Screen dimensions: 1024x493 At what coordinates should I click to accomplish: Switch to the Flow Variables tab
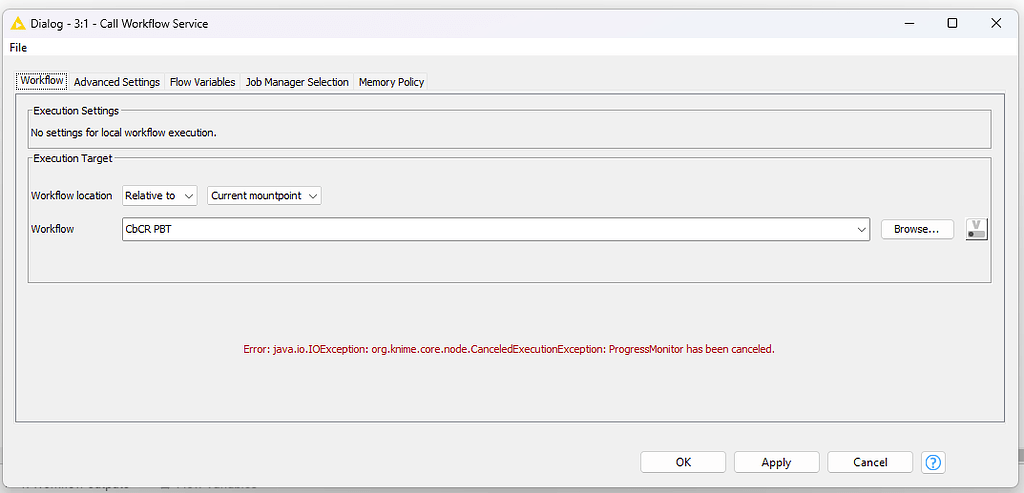202,82
